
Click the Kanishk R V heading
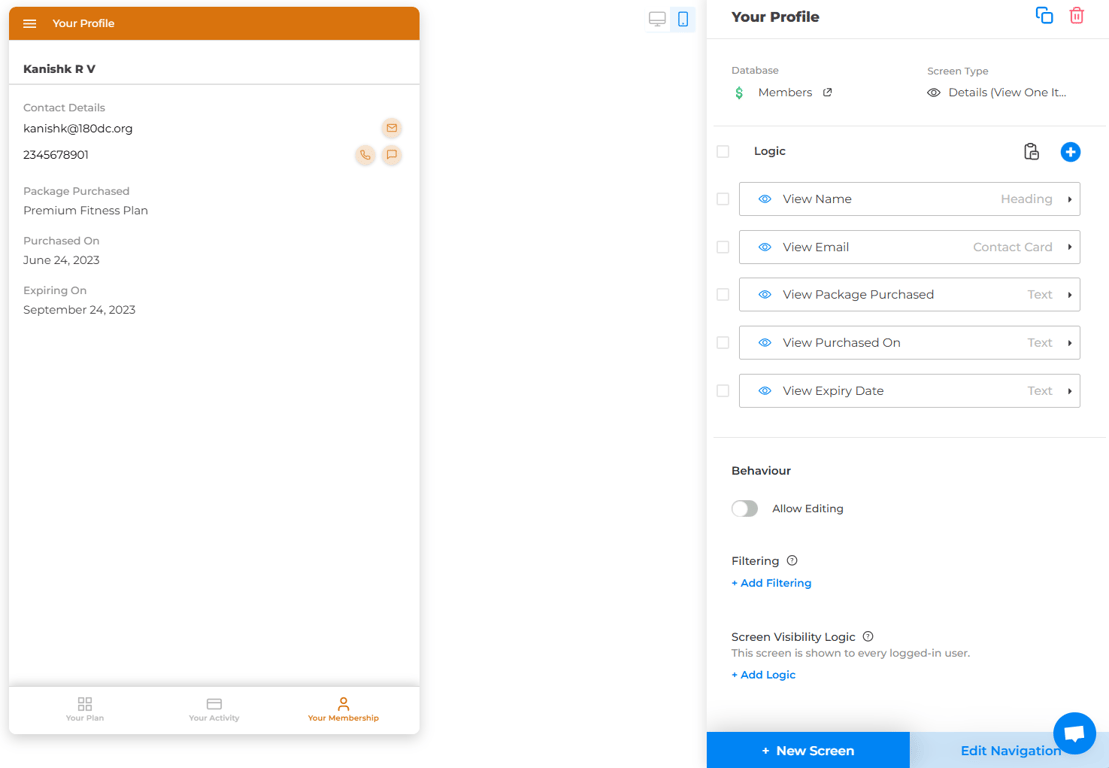[x=59, y=69]
